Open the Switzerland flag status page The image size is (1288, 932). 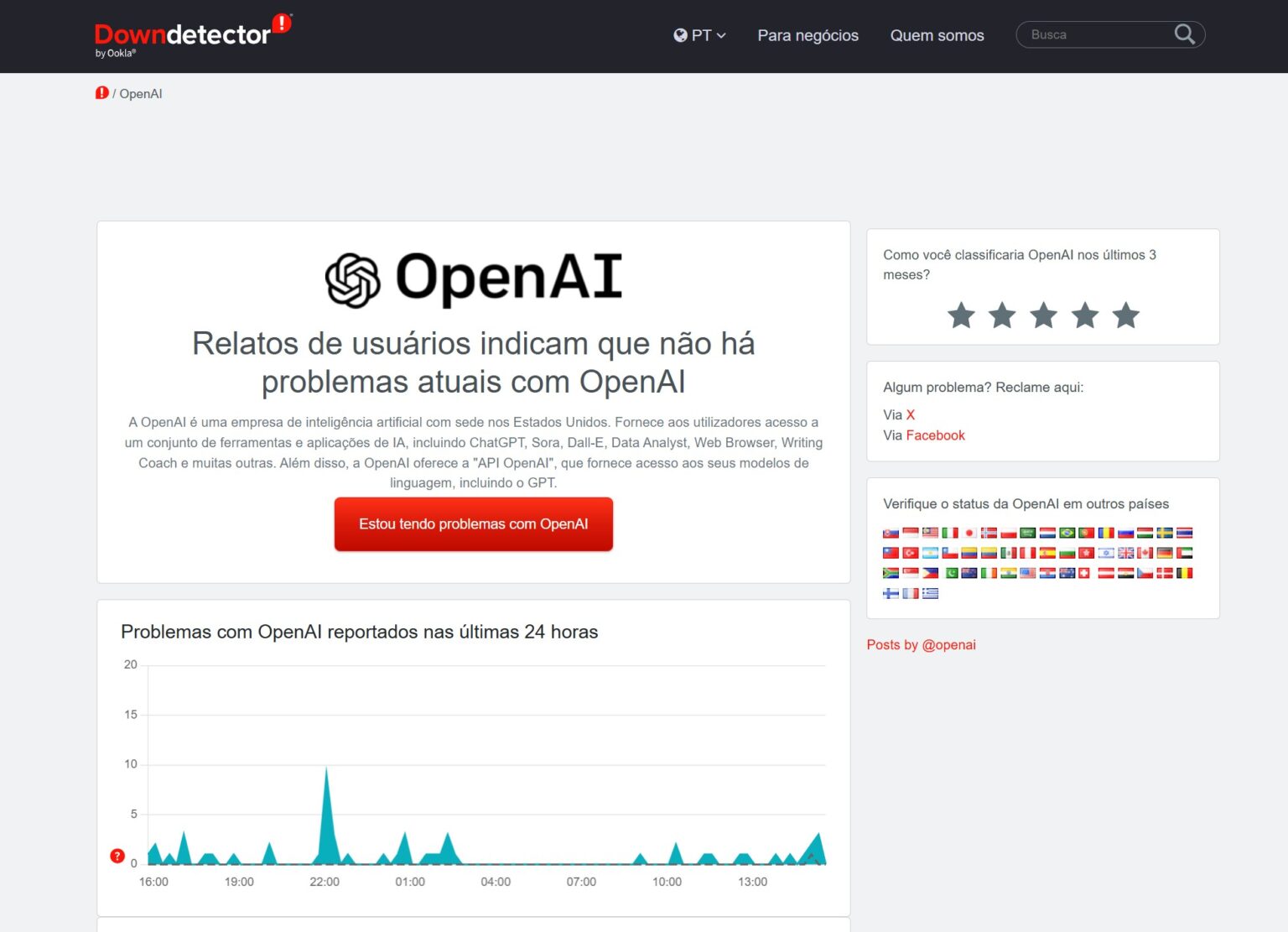1083,573
